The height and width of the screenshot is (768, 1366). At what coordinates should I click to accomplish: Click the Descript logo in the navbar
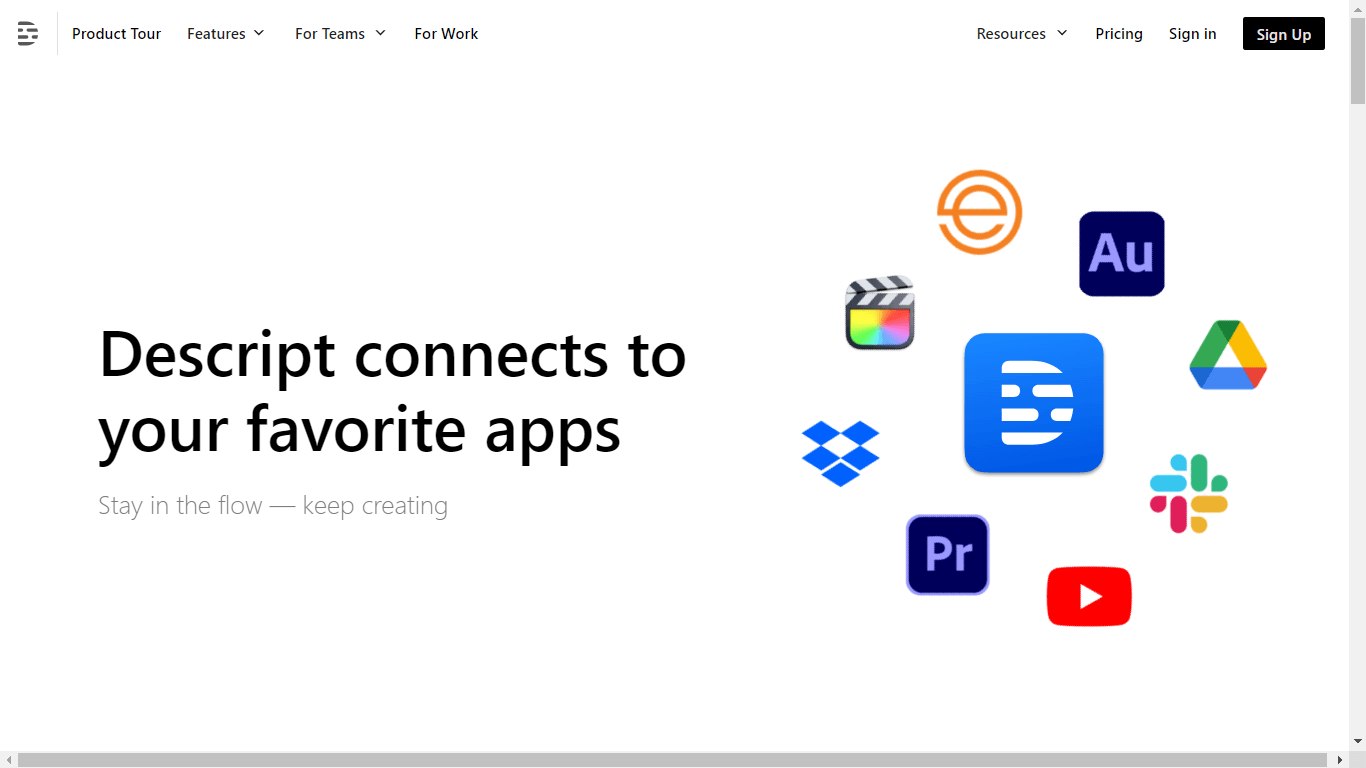28,34
